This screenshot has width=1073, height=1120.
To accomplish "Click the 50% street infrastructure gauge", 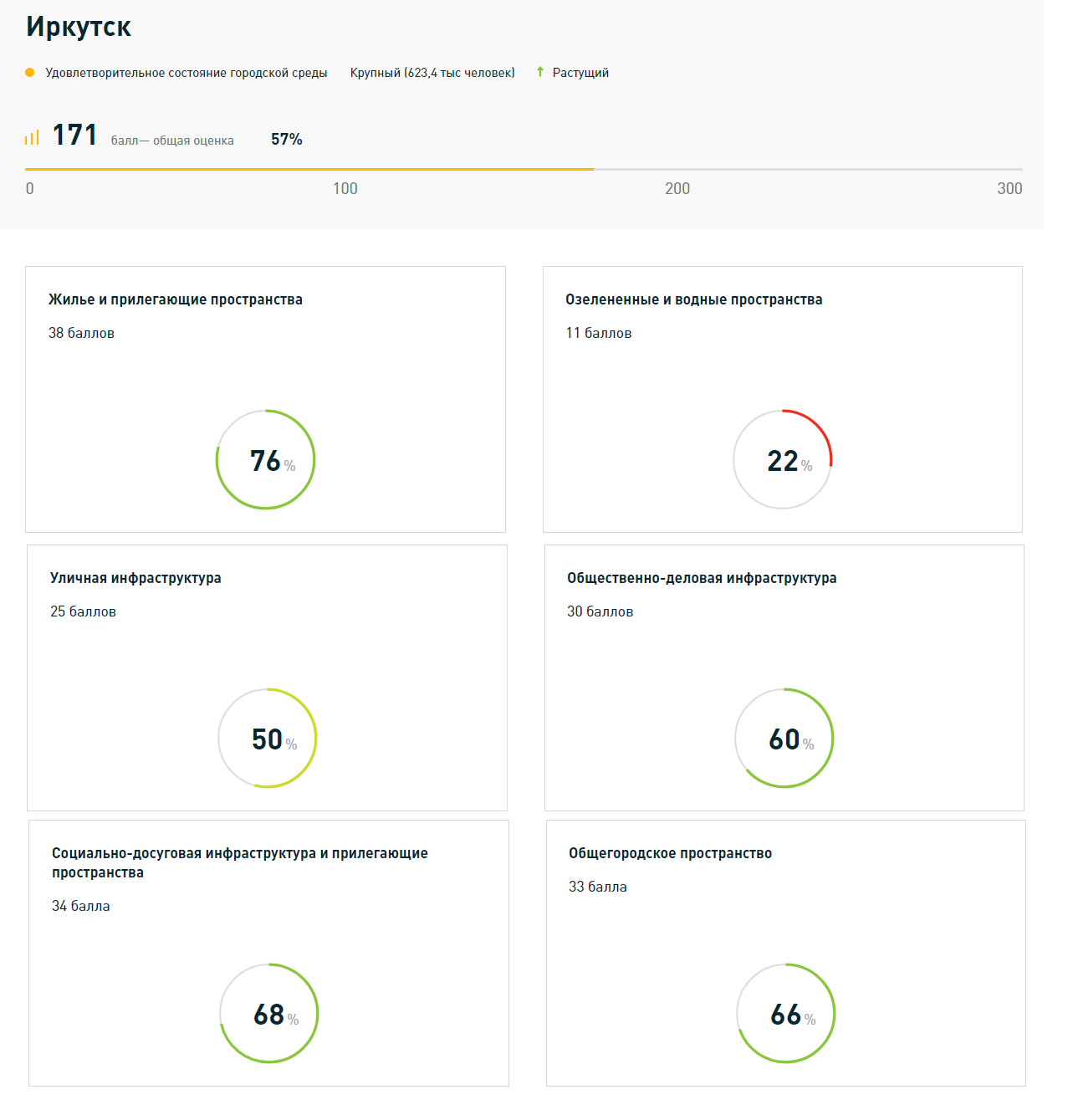I will [x=267, y=738].
